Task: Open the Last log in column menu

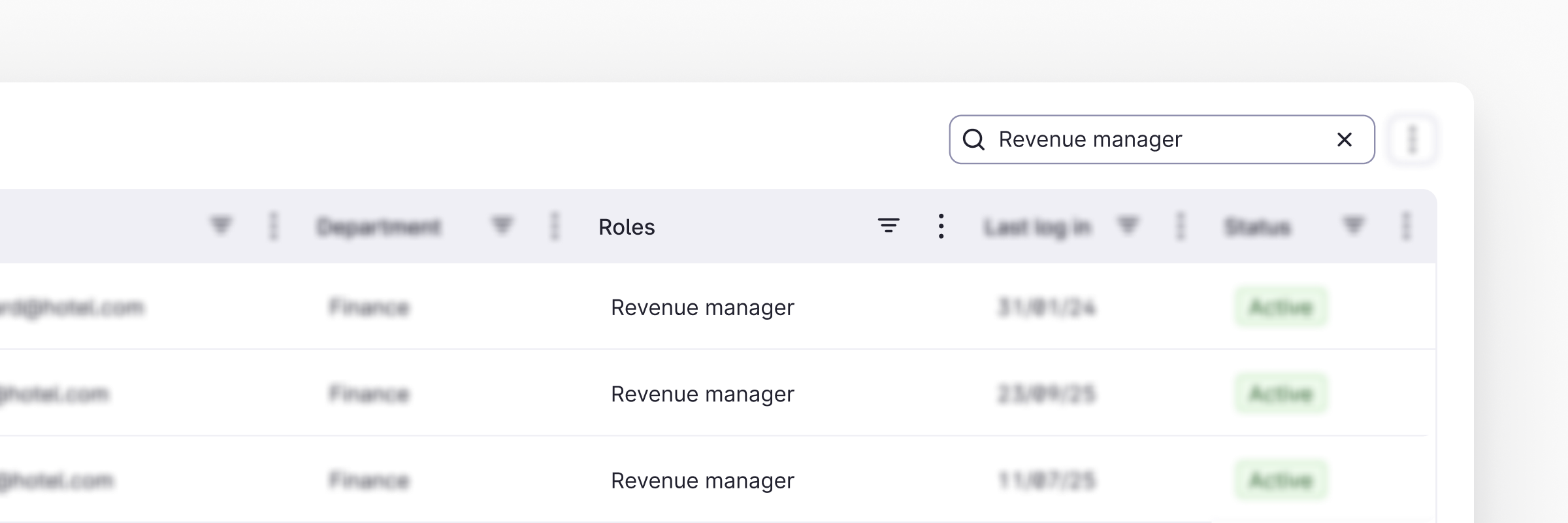Action: 1180,226
